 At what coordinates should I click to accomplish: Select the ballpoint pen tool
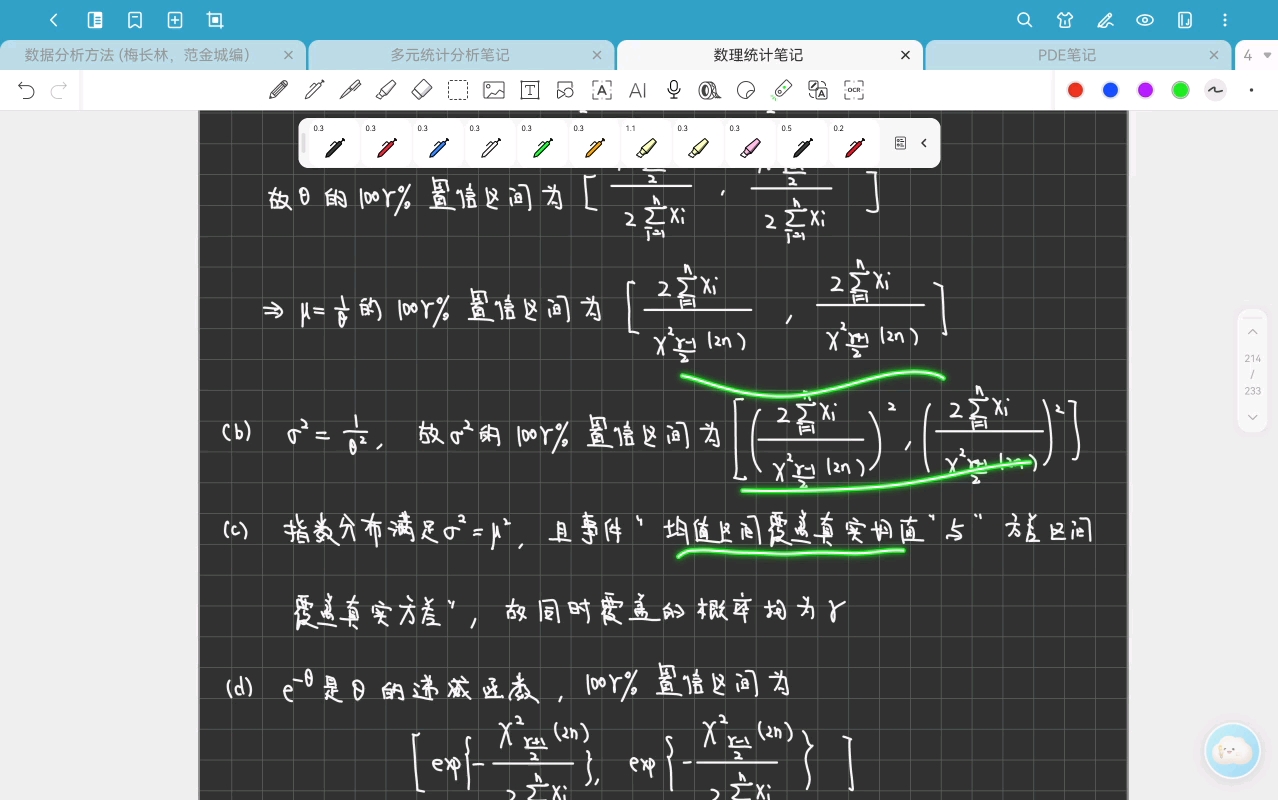click(350, 90)
